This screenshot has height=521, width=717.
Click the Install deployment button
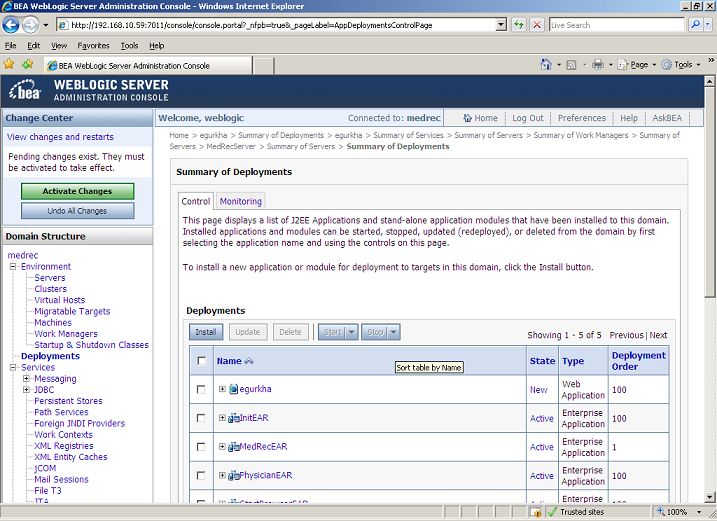(206, 332)
